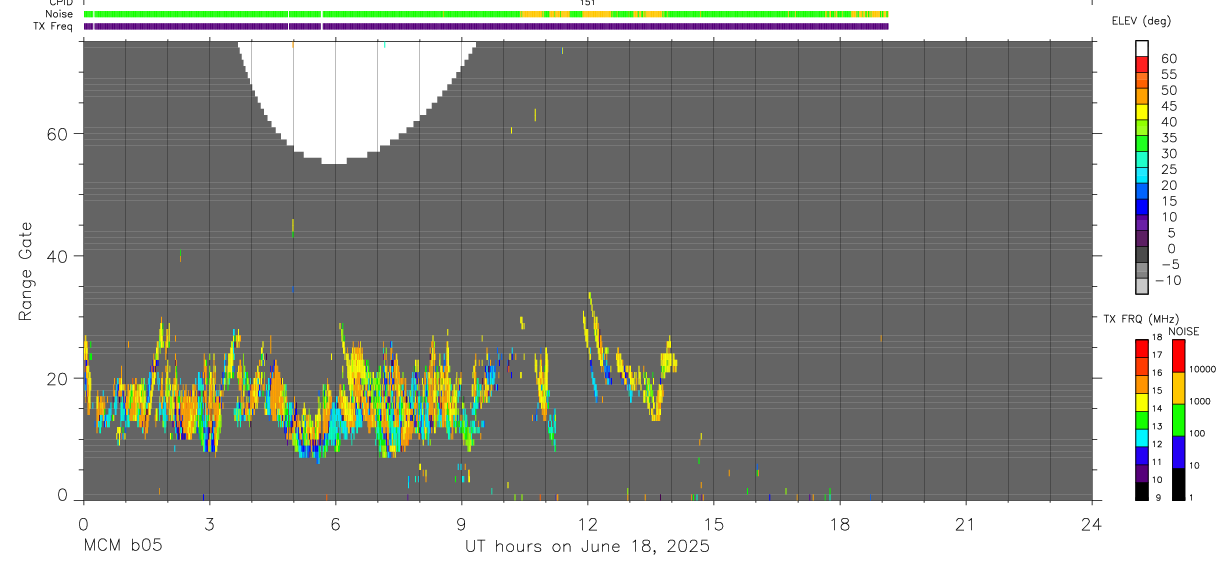Select the 'ELEV (deg)' legend title
The image size is (1228, 567).
(1141, 21)
